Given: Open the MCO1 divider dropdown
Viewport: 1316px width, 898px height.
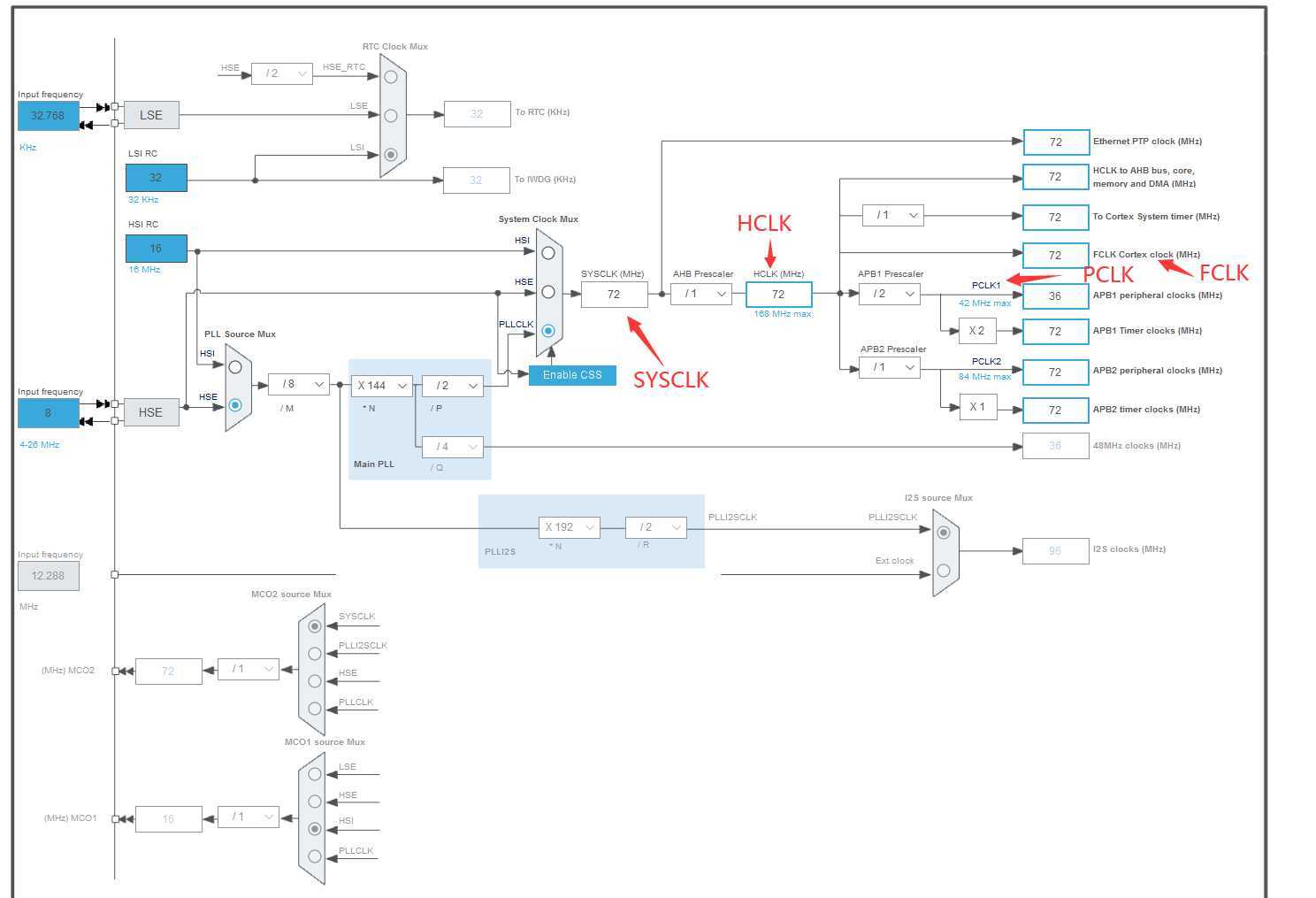Looking at the screenshot, I should [249, 817].
